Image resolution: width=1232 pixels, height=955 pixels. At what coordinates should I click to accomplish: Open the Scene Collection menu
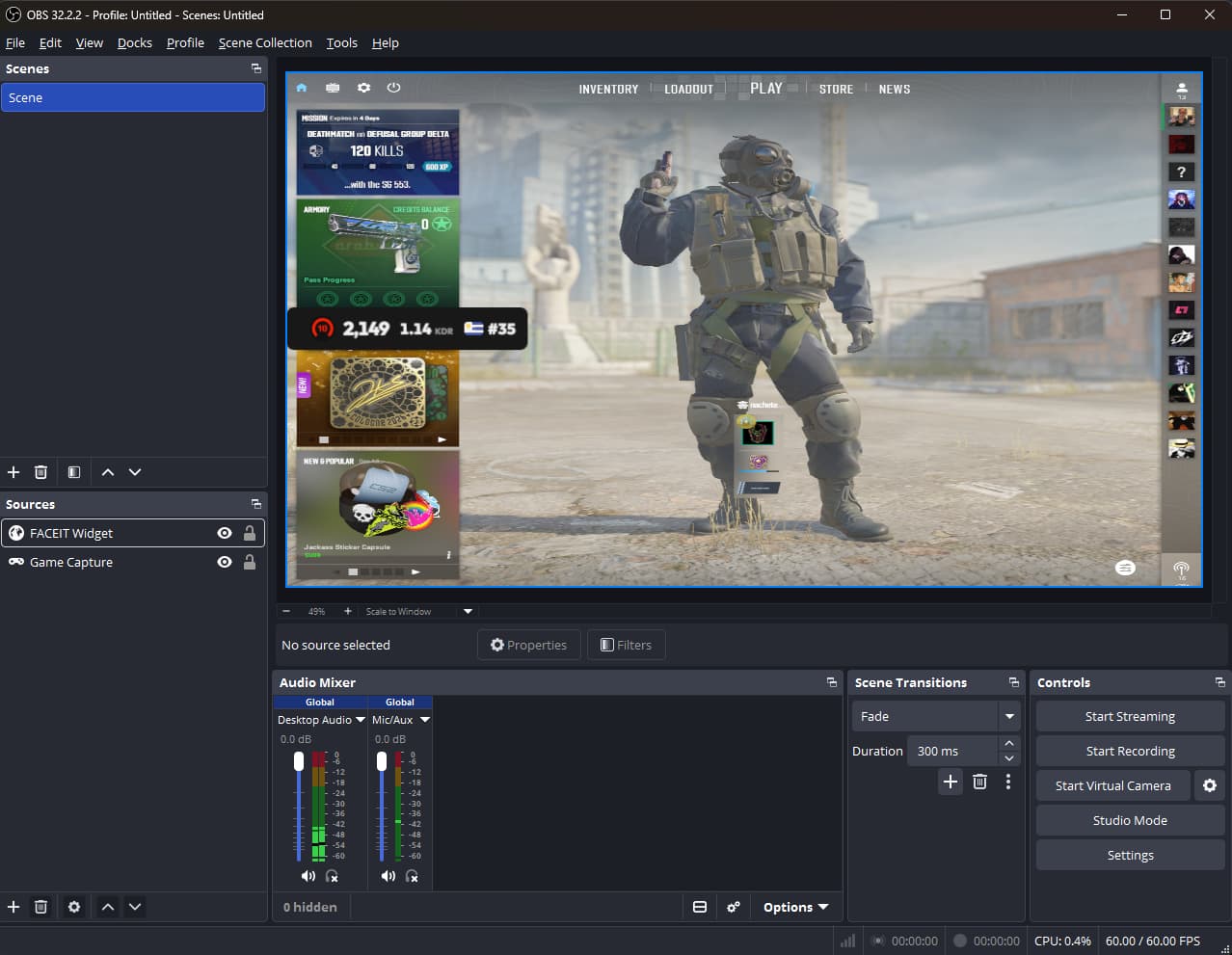click(265, 42)
